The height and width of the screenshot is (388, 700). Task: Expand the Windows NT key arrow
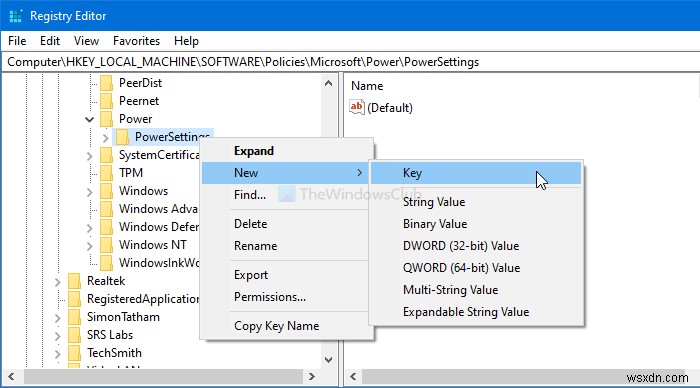coord(90,246)
